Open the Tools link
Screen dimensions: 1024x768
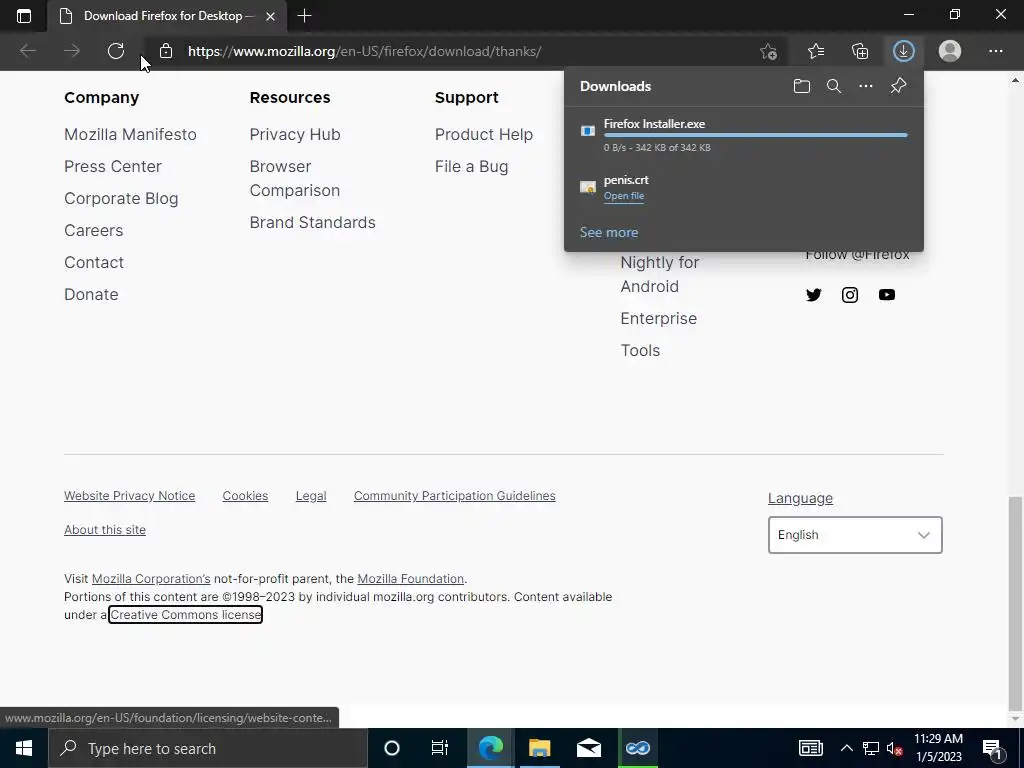coord(640,351)
